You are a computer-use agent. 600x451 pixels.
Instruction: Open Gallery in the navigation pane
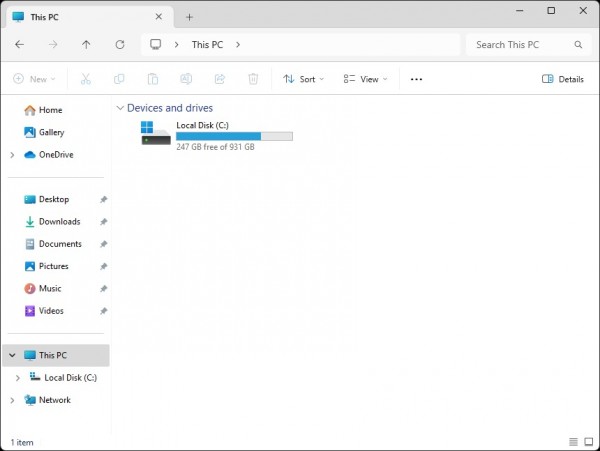(56, 132)
